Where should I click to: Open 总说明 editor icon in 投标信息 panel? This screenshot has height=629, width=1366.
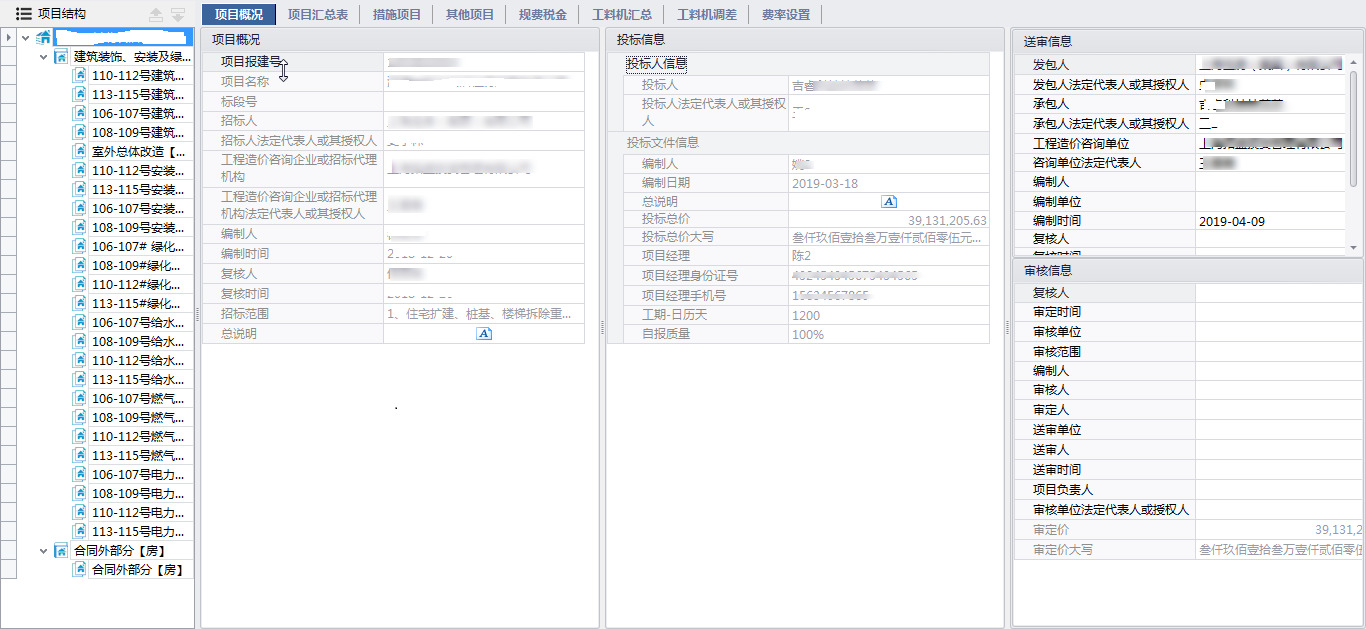click(889, 202)
